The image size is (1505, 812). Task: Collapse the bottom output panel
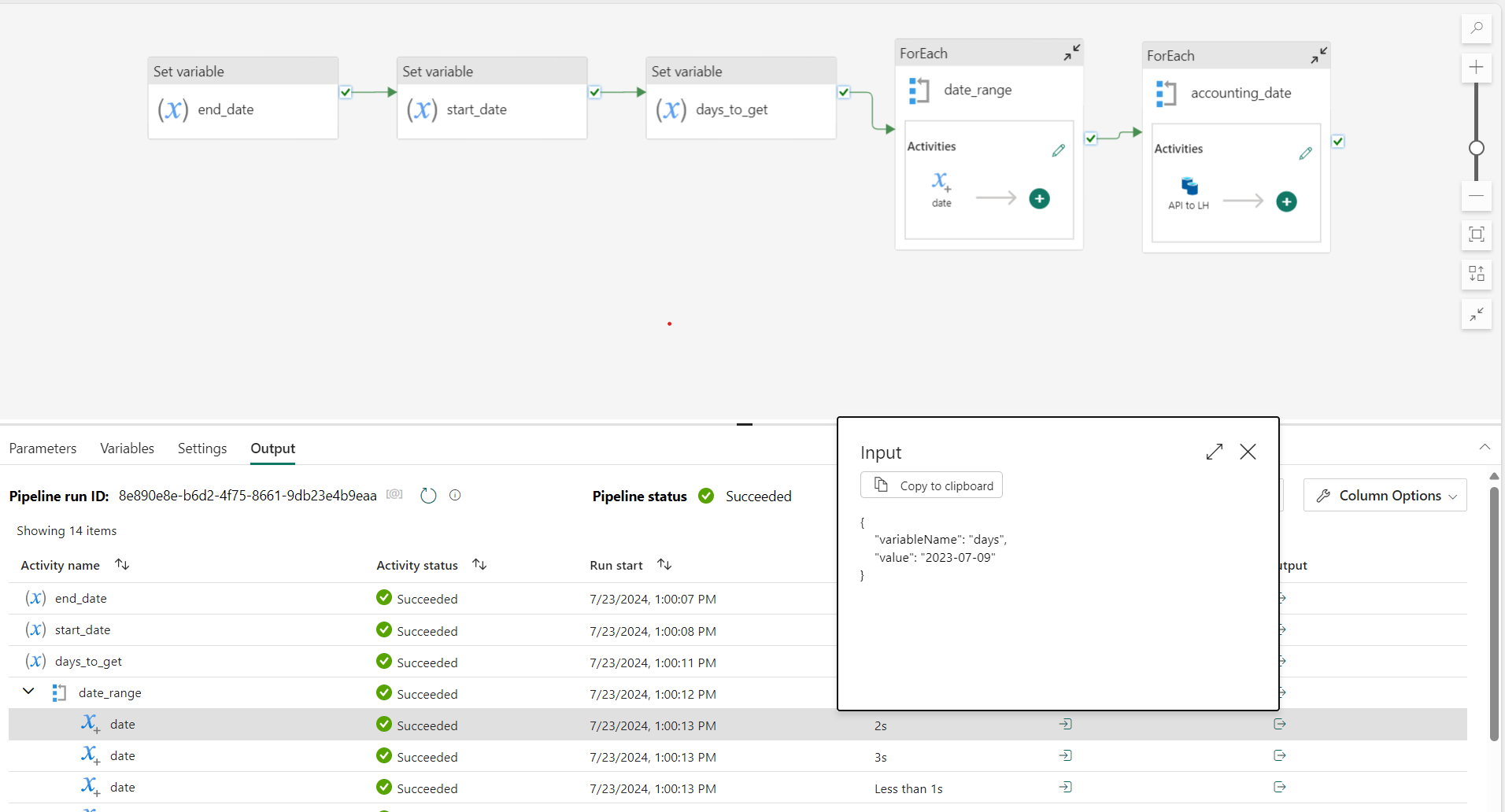pos(1485,447)
